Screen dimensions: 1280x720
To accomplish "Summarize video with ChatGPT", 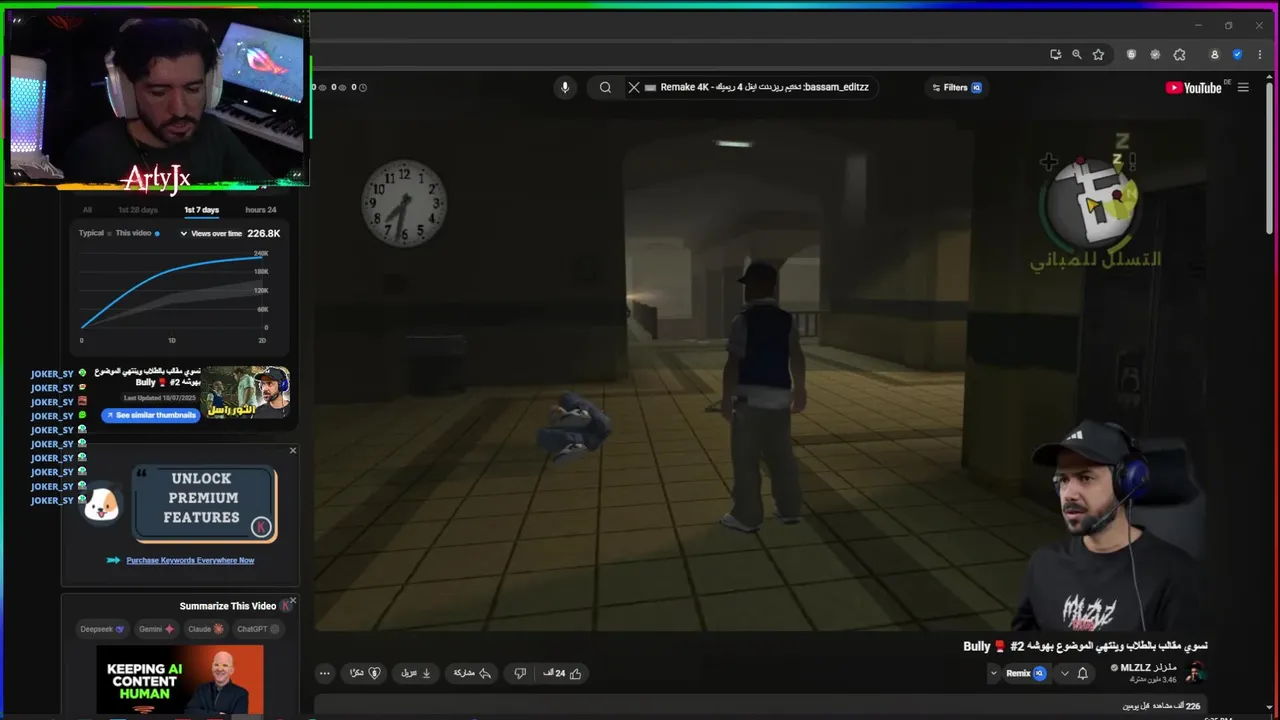I will pyautogui.click(x=258, y=629).
